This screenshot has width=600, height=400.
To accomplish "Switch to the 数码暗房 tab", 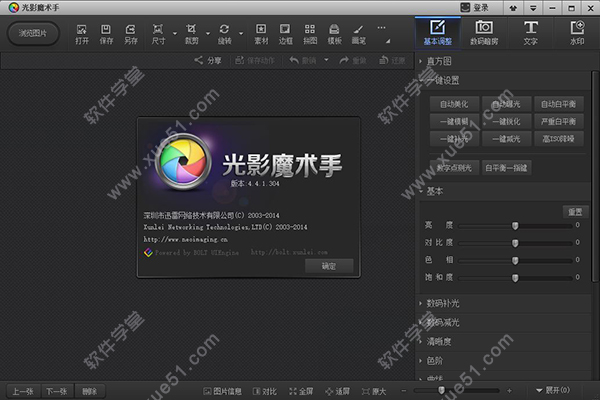I will coord(483,32).
